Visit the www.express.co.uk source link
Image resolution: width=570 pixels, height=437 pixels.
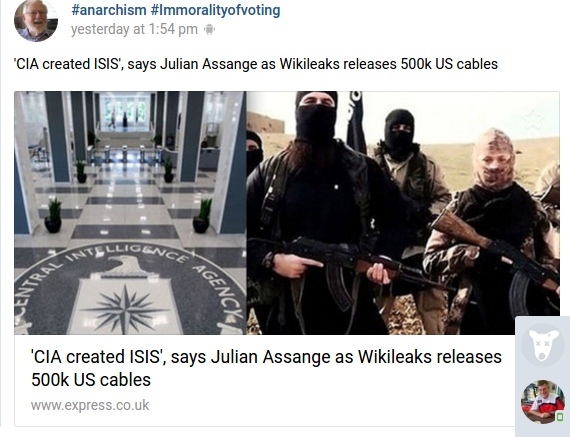90,405
